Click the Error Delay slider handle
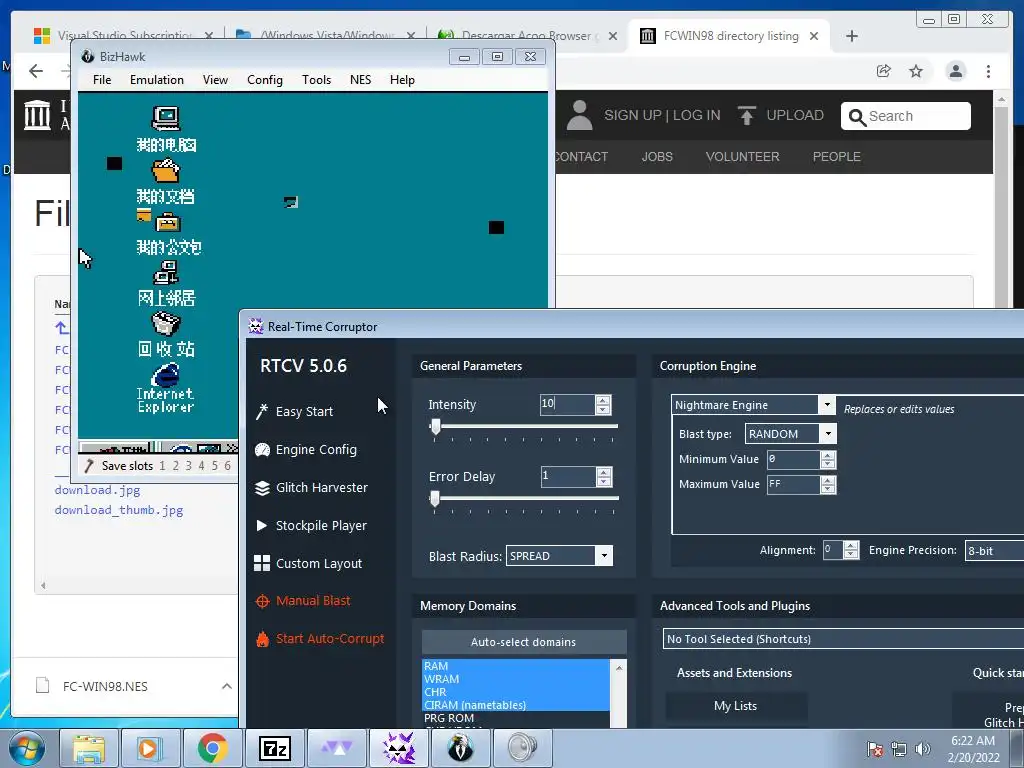1024x768 pixels. pyautogui.click(x=435, y=500)
